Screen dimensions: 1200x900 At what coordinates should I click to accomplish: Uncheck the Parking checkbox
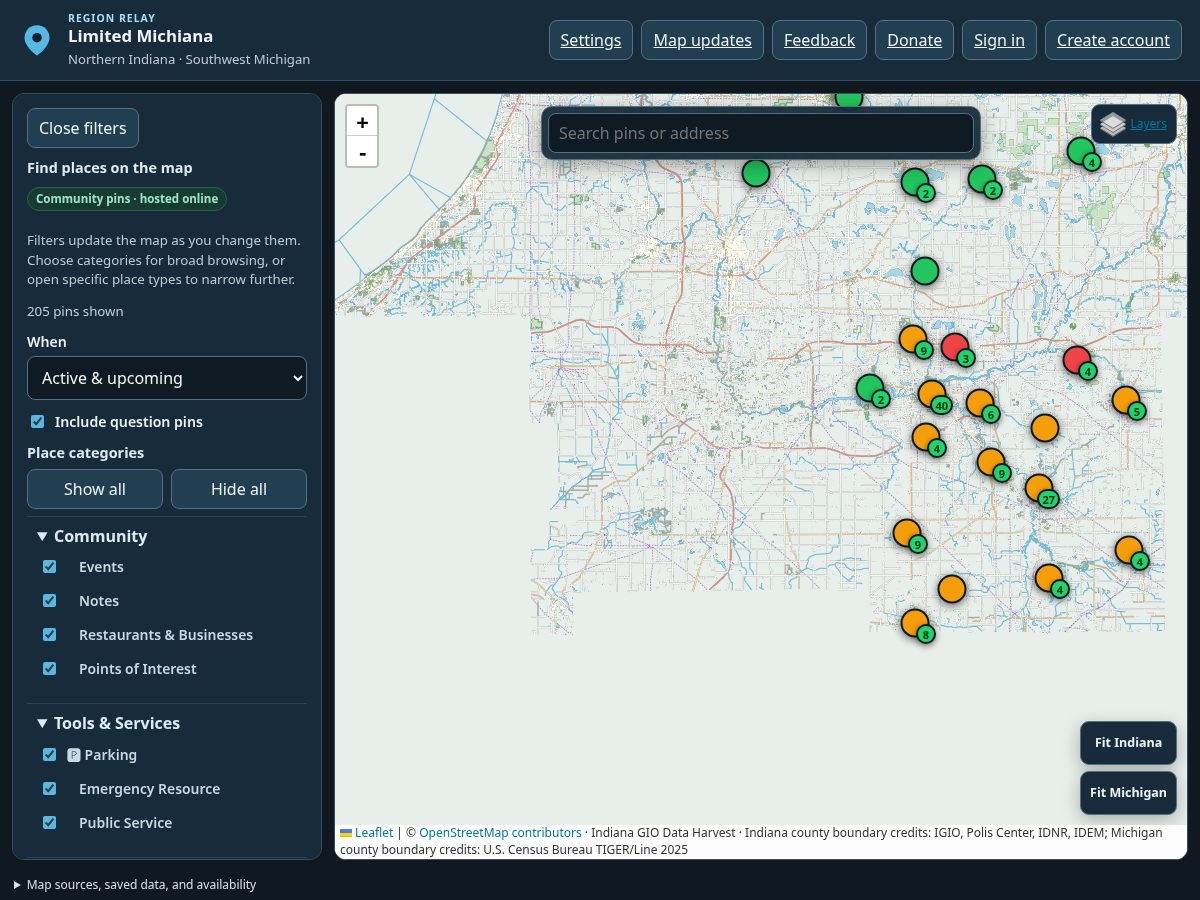click(50, 755)
